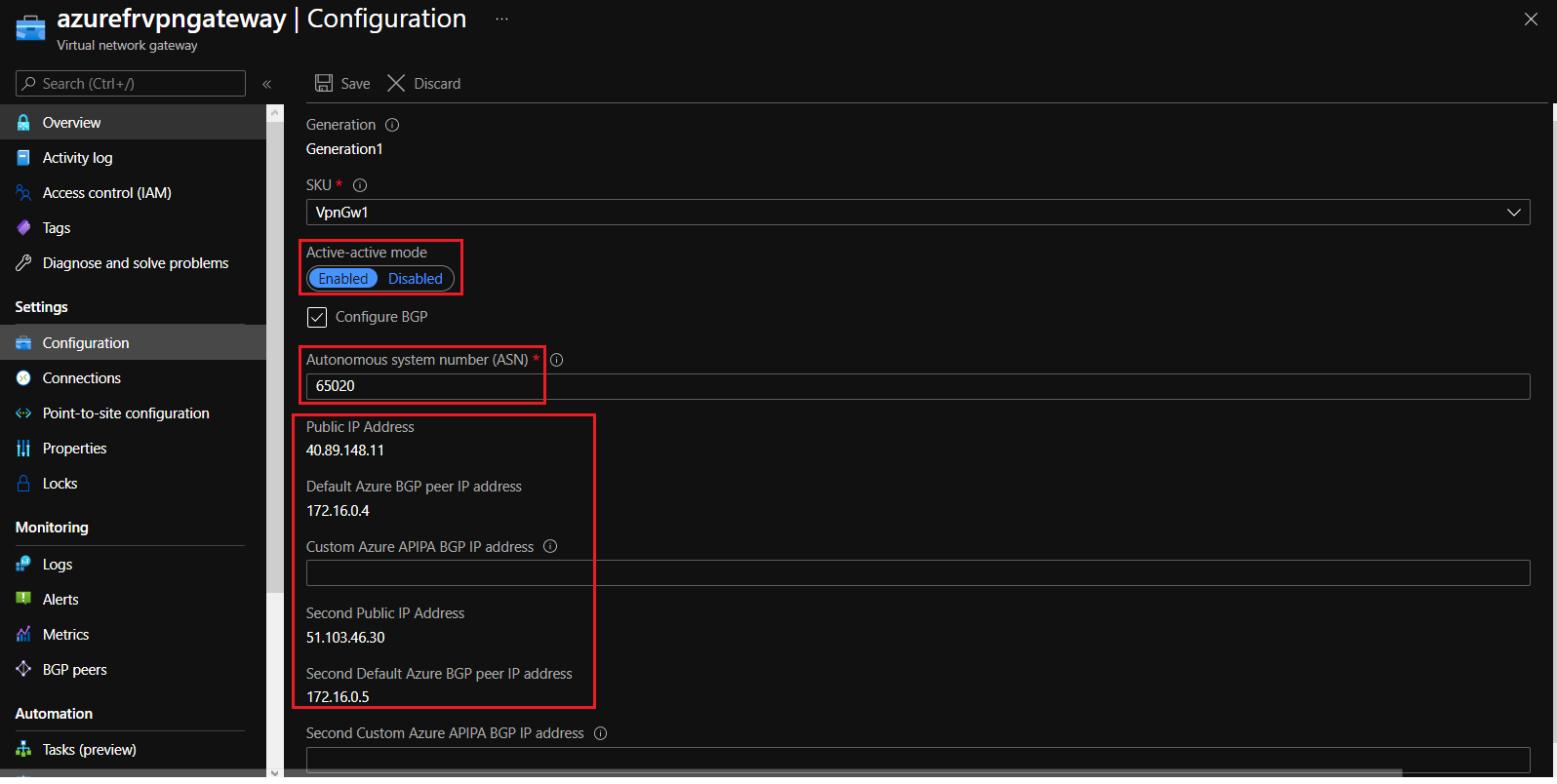The height and width of the screenshot is (784, 1557).
Task: Click the sidebar scrollbar down arrow
Action: (x=275, y=771)
